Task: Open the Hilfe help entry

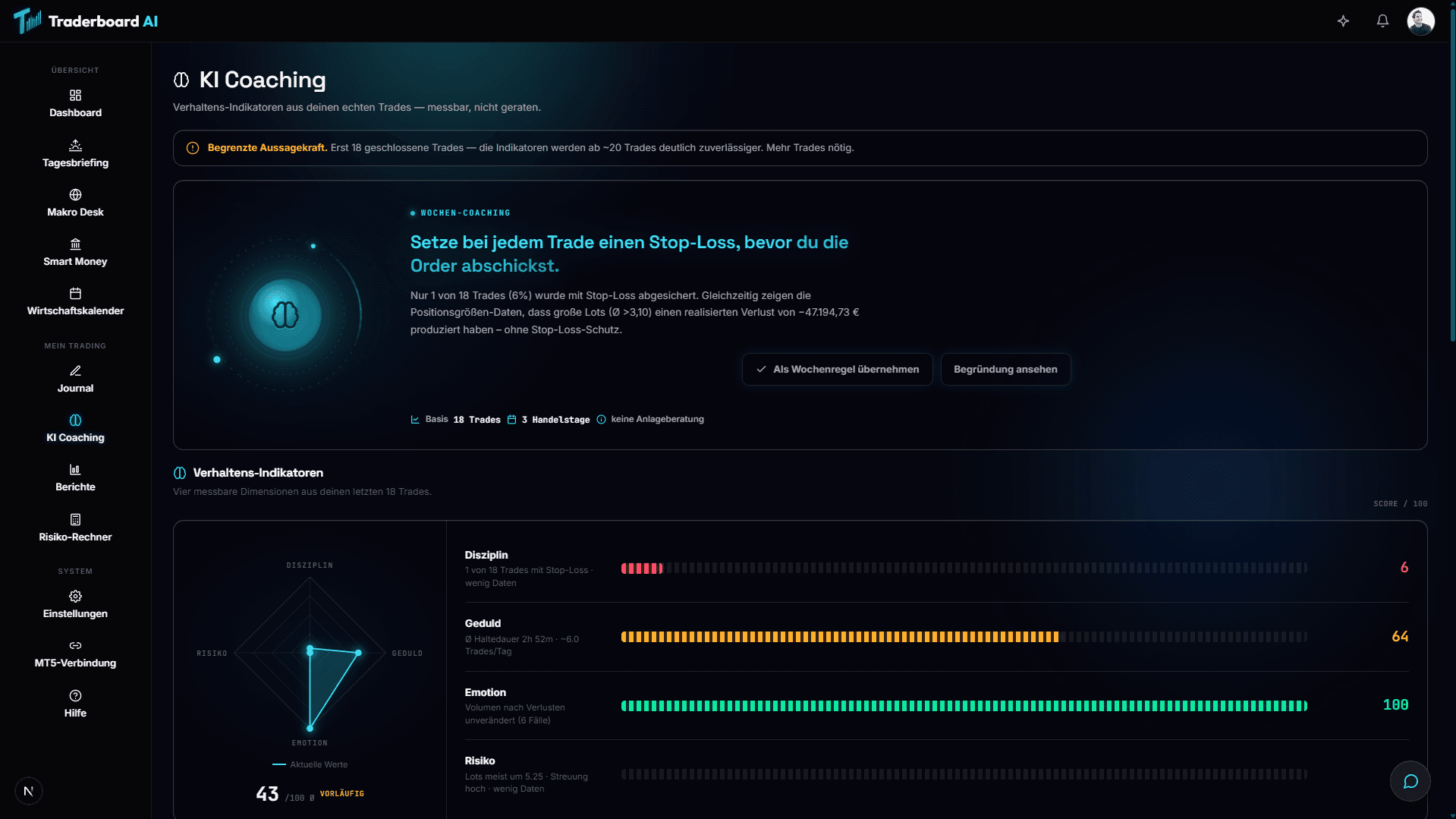Action: tap(75, 704)
